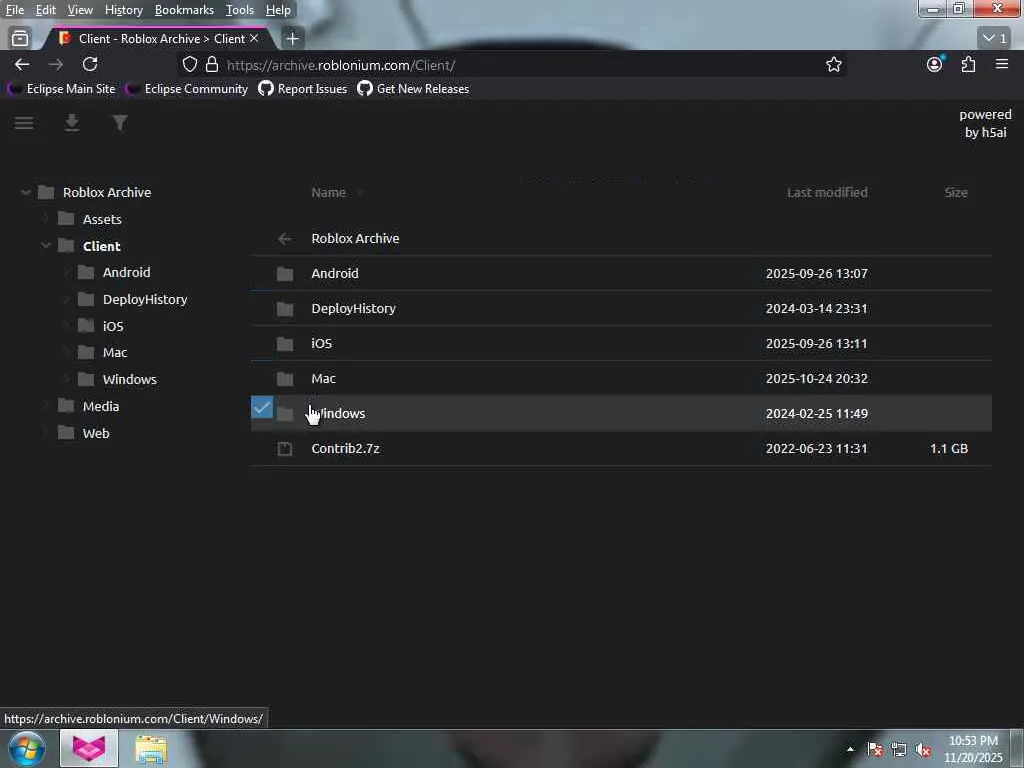This screenshot has width=1024, height=768.
Task: Close the Client - Roblox Archive tab
Action: point(254,39)
